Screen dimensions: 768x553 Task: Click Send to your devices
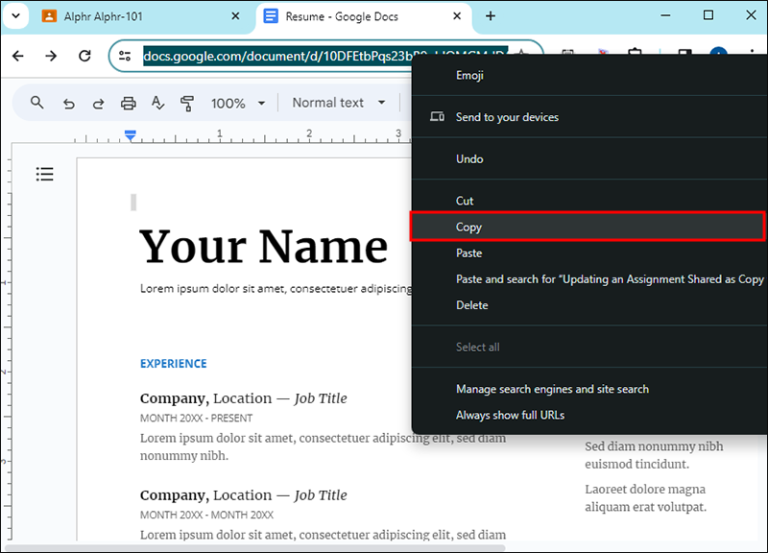pos(507,117)
